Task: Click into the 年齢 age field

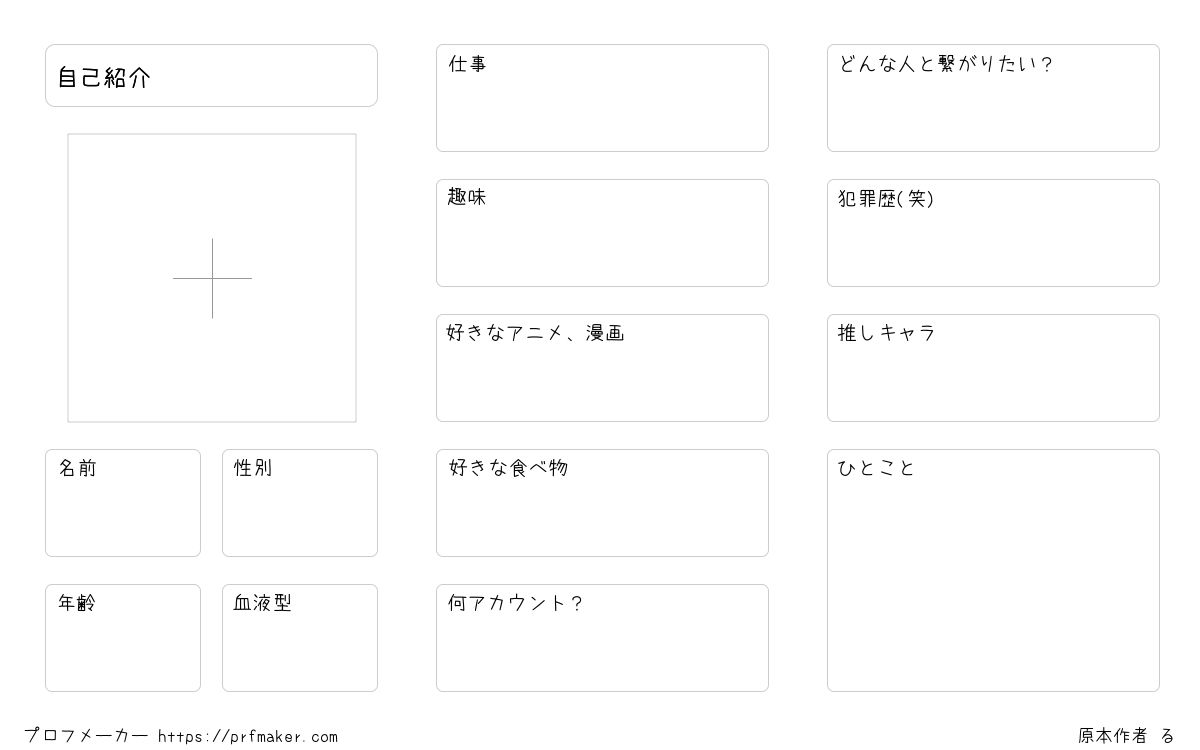Action: point(123,638)
